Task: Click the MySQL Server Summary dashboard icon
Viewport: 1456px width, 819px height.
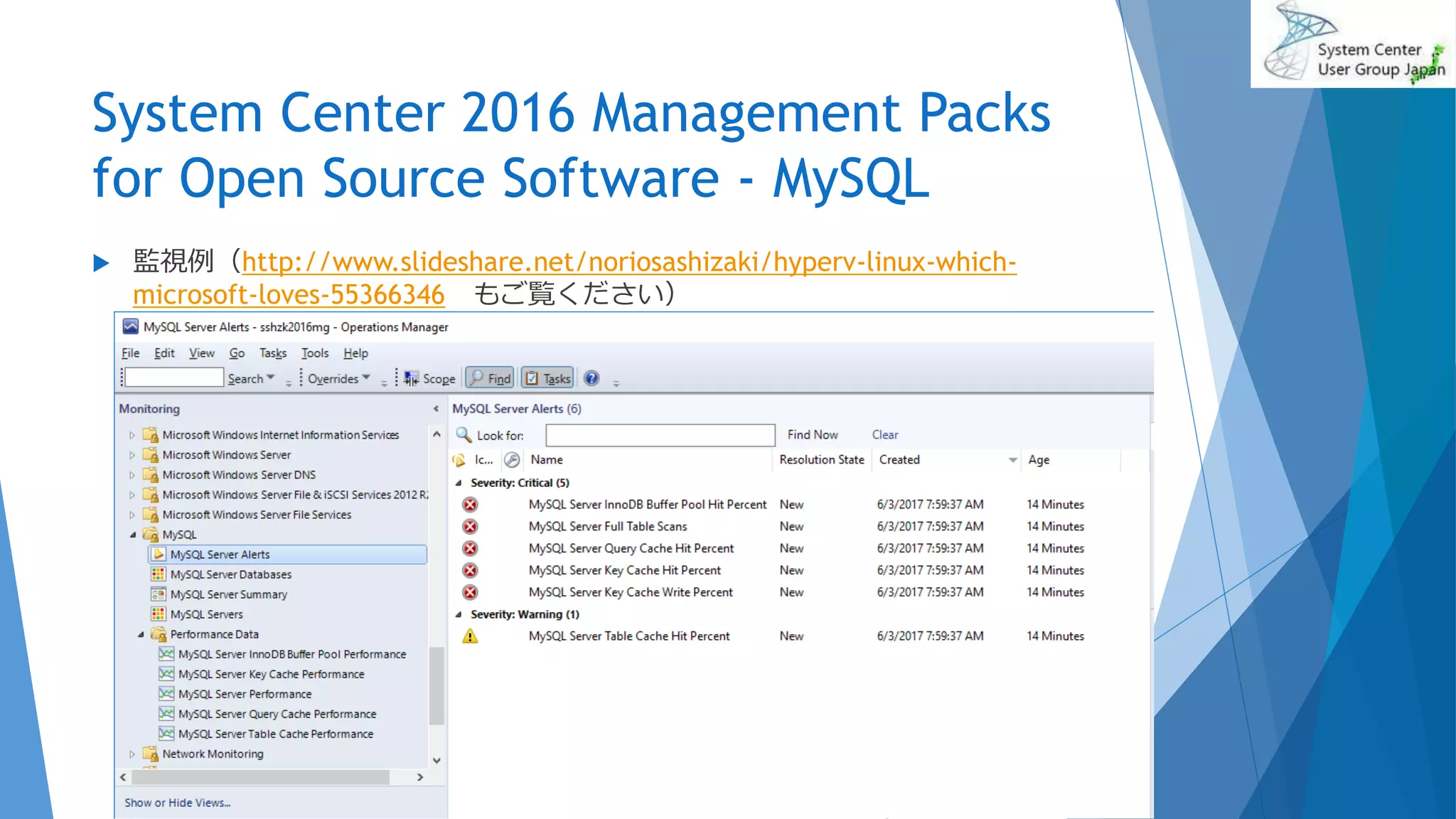Action: click(x=159, y=594)
